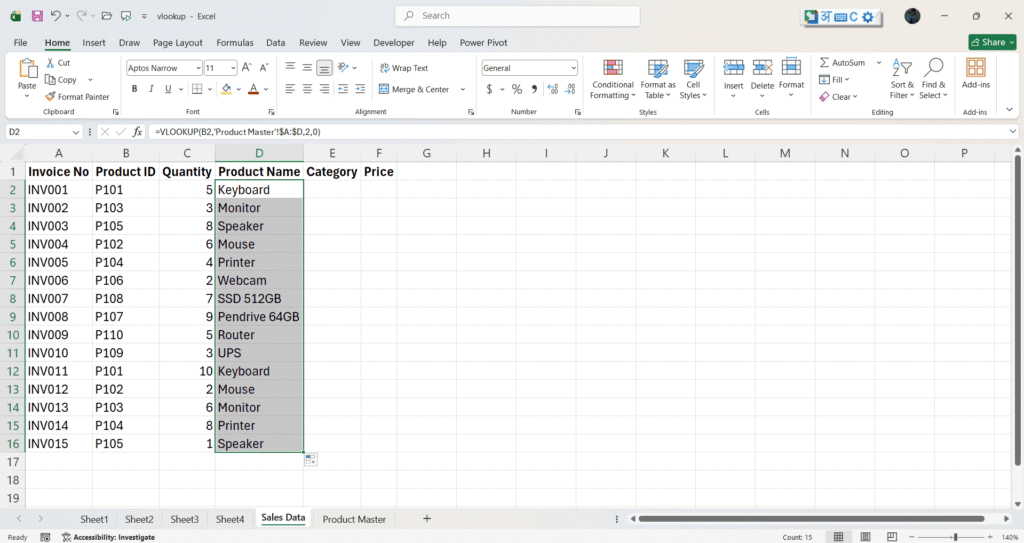This screenshot has width=1024, height=543.
Task: Apply fill color bucket
Action: [x=226, y=89]
